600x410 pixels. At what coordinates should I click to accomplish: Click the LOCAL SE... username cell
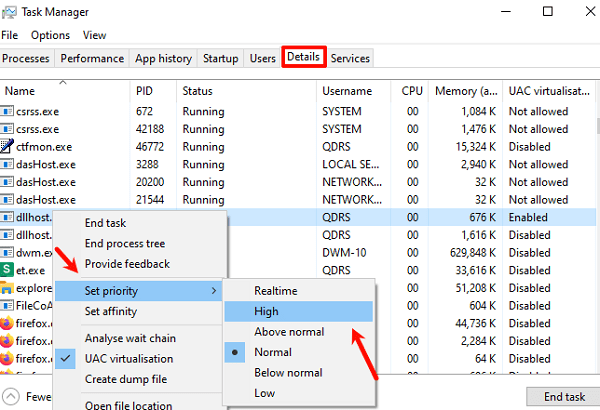click(351, 164)
